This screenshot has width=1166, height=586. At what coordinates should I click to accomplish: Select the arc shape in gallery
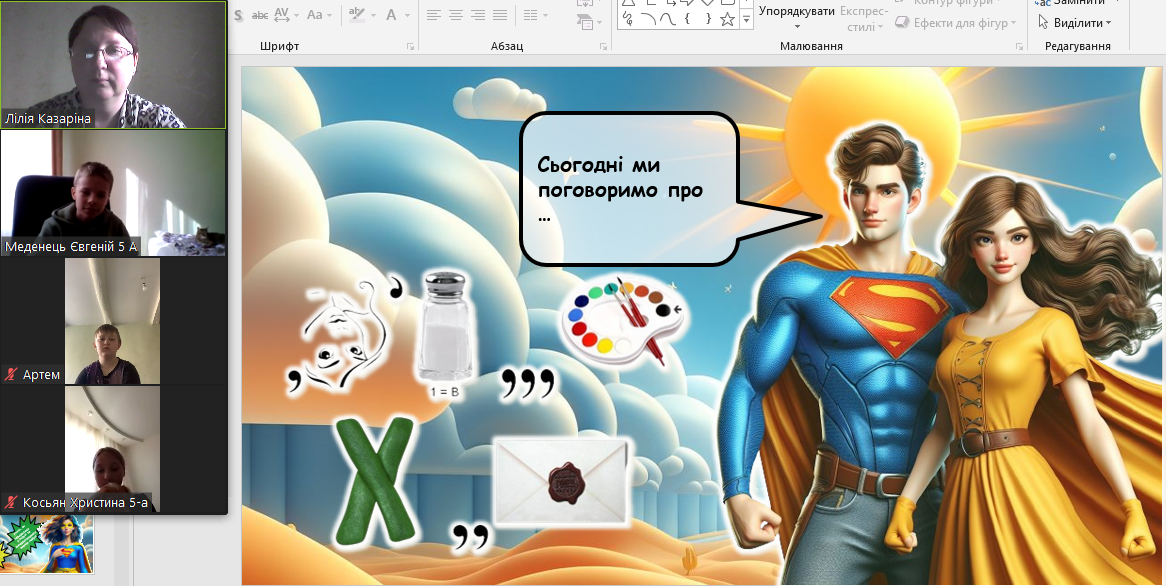(x=648, y=19)
